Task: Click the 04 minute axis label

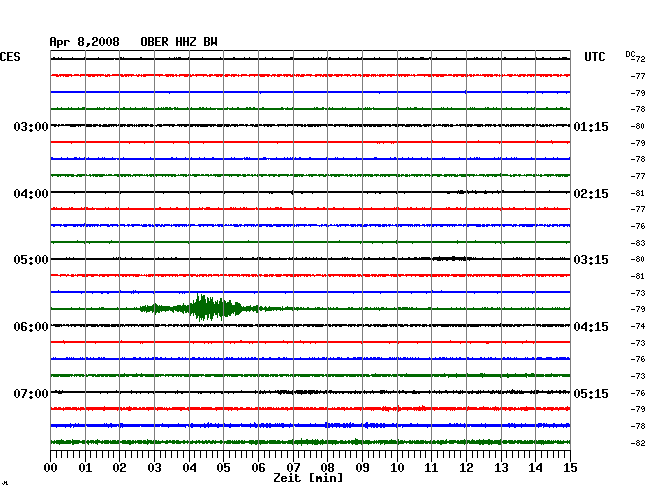Action: tap(189, 468)
